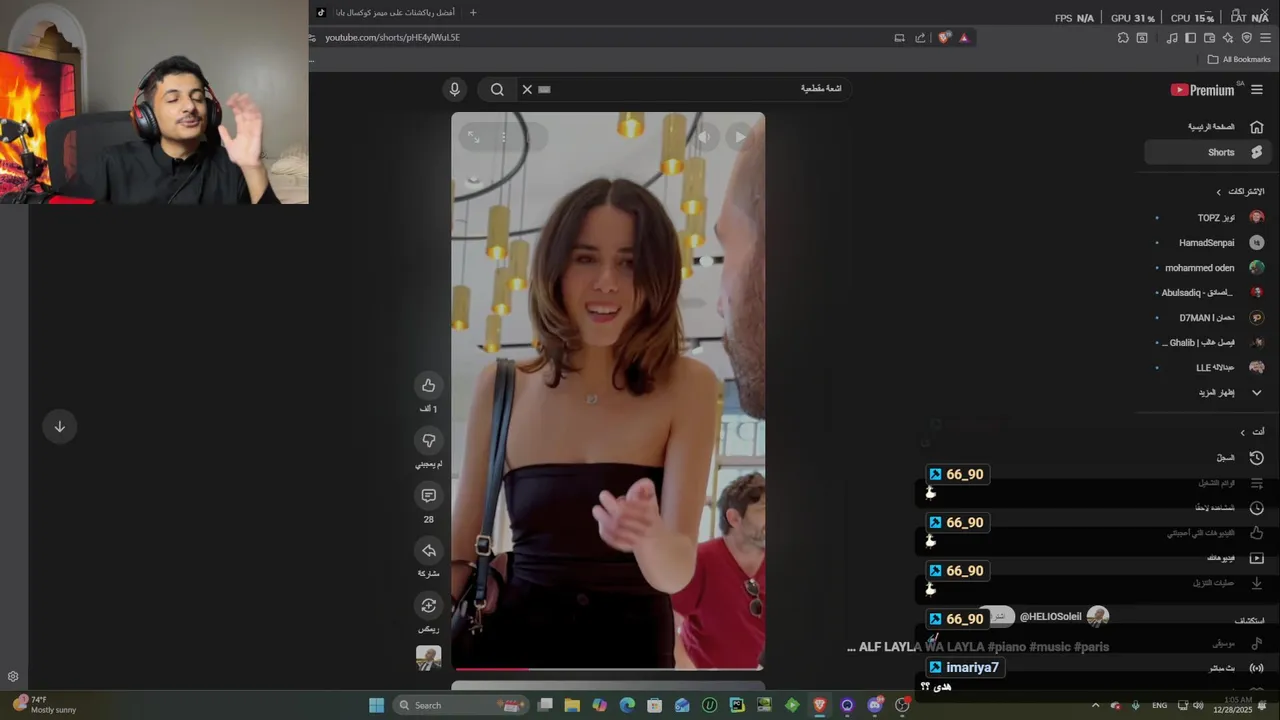Click the Brave Rewards triangle icon
The height and width of the screenshot is (720, 1280).
pyautogui.click(x=964, y=38)
